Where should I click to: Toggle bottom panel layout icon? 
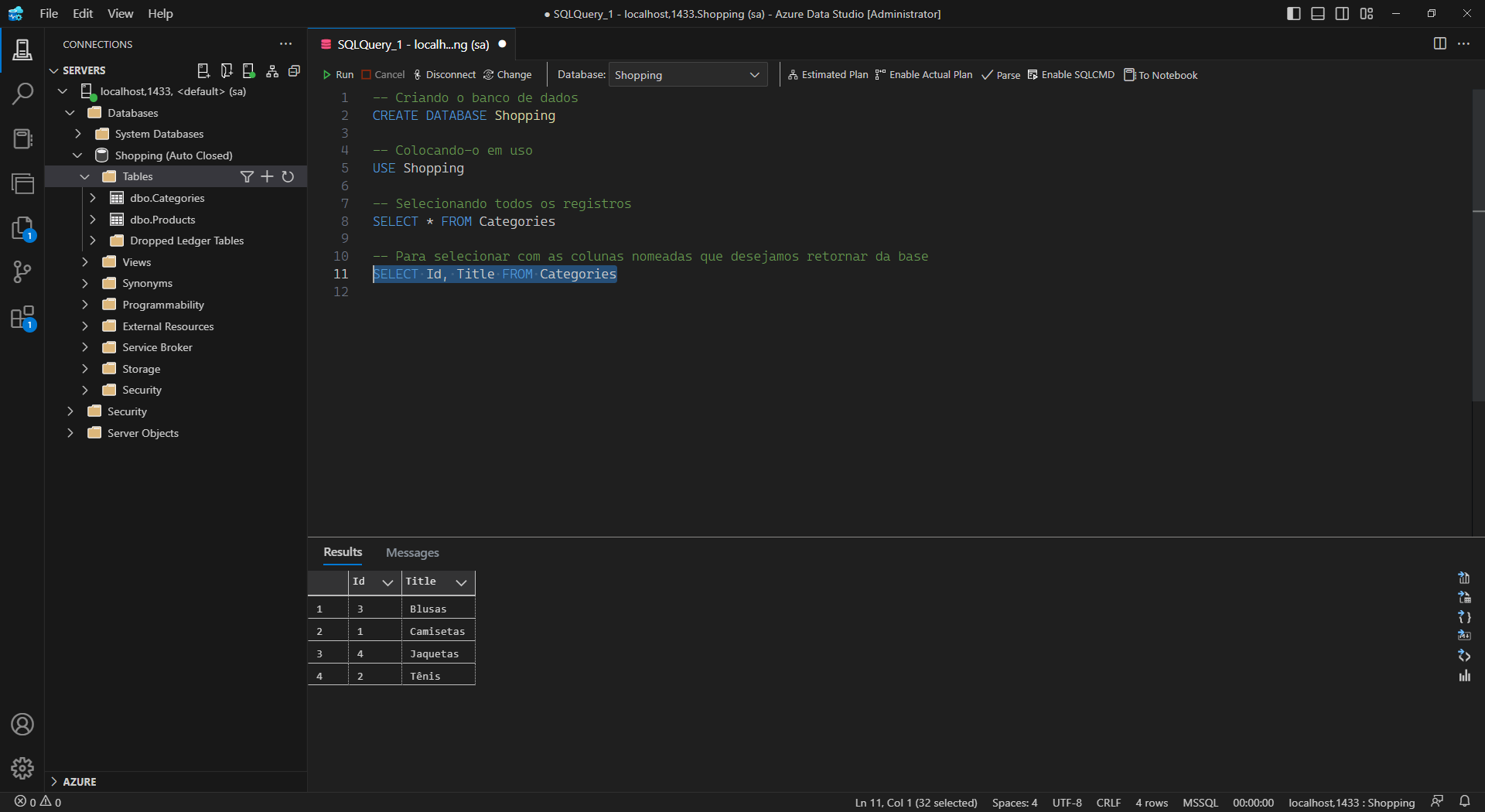click(x=1318, y=14)
